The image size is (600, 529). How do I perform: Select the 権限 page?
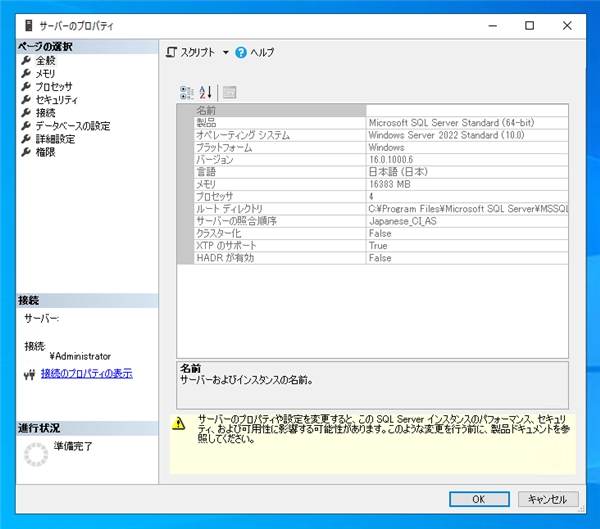[46, 152]
